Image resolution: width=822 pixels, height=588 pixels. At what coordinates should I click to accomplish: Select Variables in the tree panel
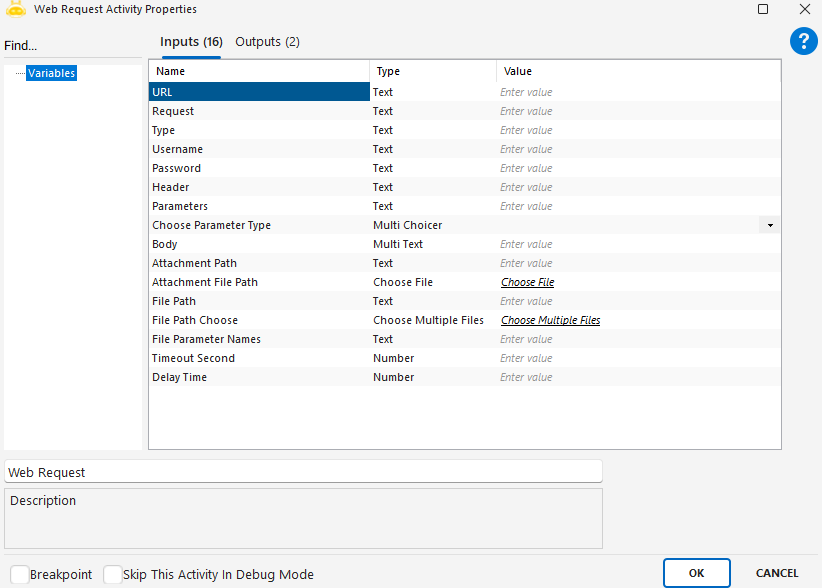[51, 73]
